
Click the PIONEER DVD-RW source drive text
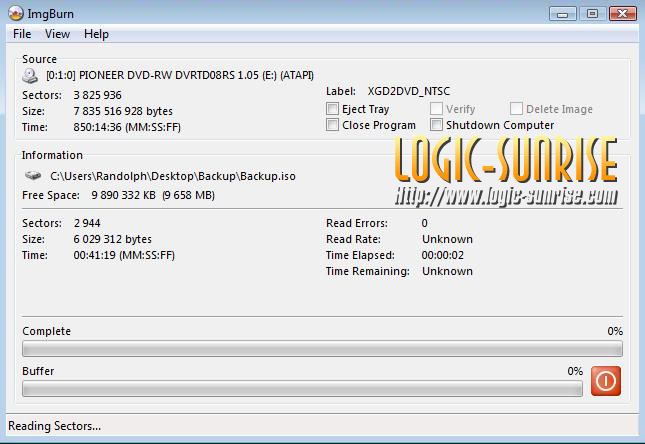[x=180, y=75]
